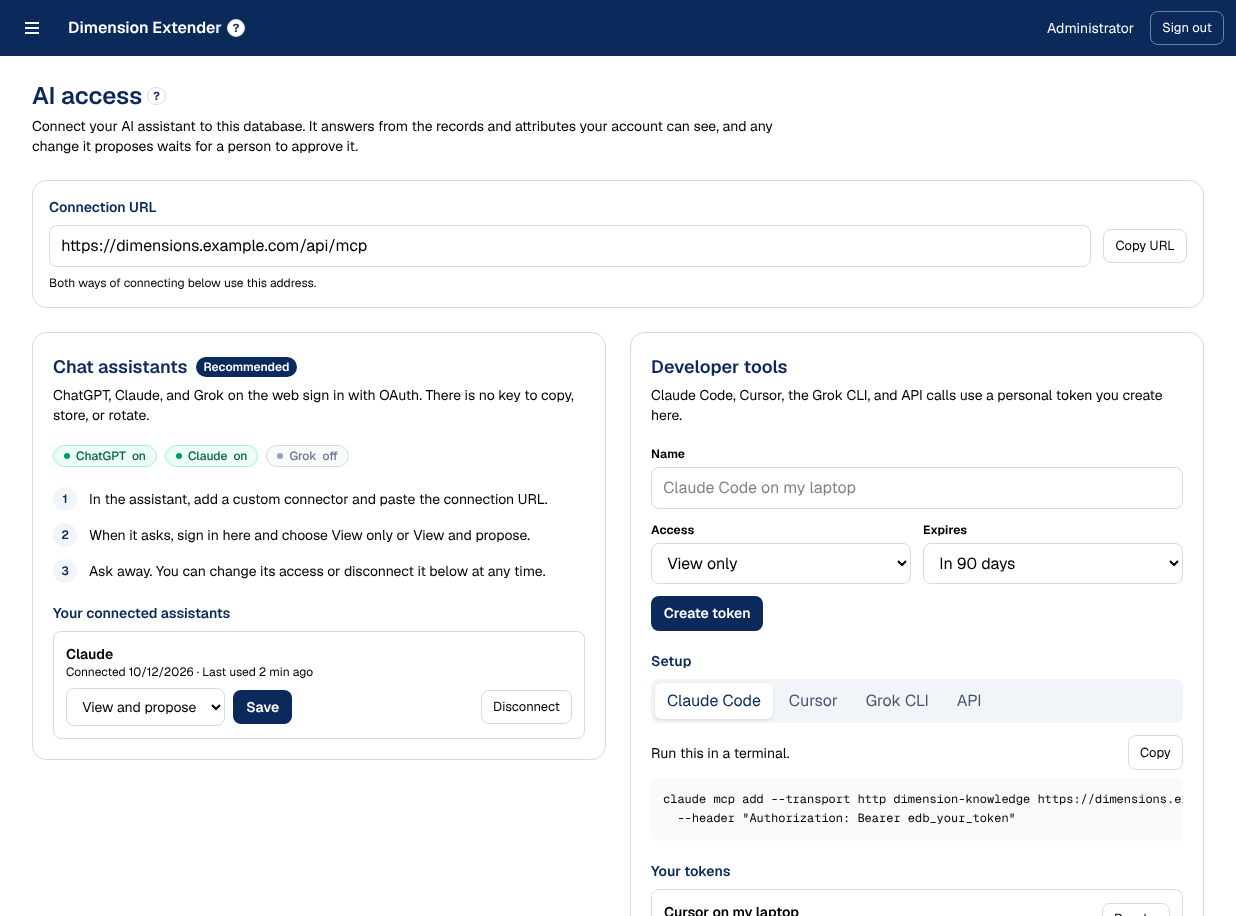1236x916 pixels.
Task: Open the Expires dropdown set to In 90 days
Action: 1053,564
